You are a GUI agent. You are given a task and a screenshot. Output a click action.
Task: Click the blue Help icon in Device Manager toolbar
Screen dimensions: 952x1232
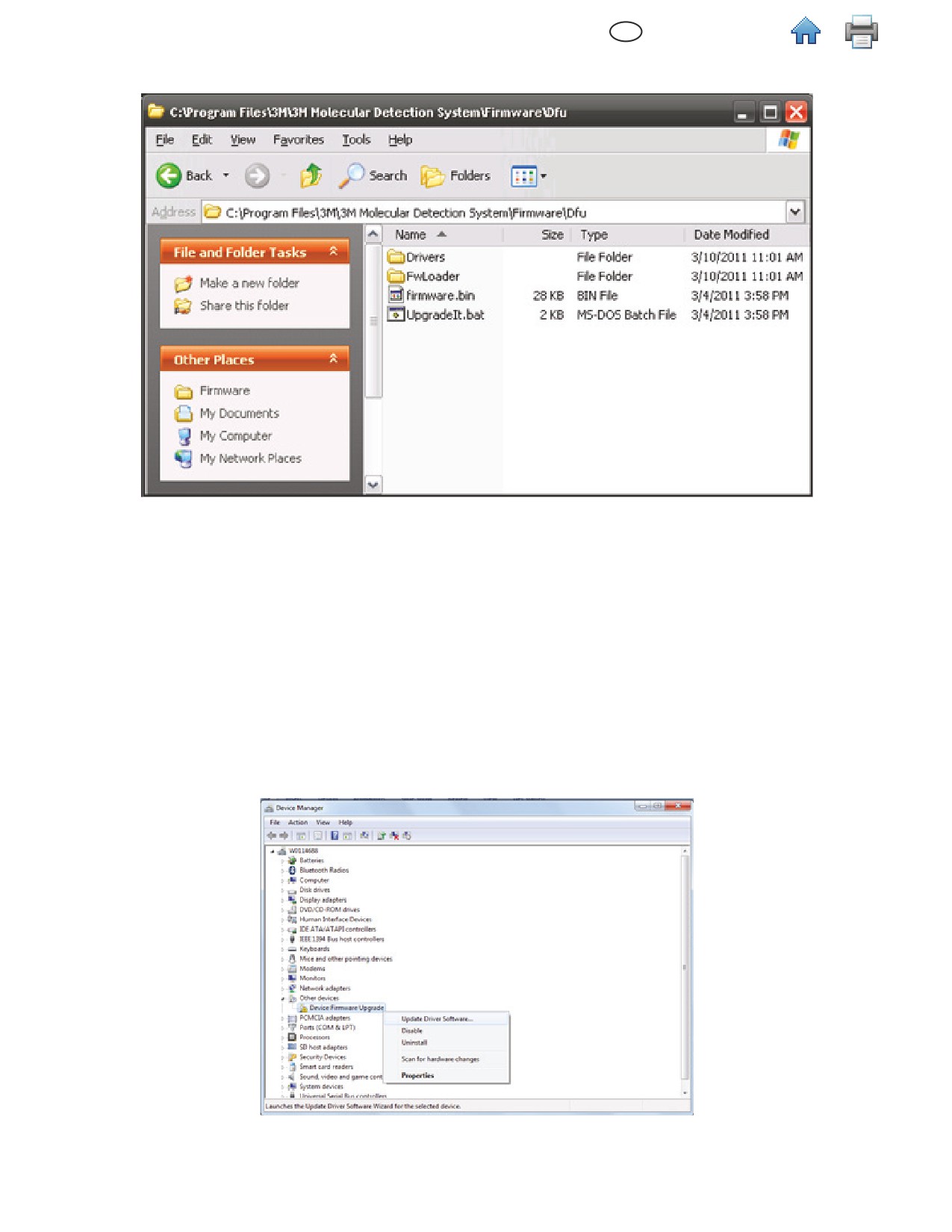(x=335, y=836)
